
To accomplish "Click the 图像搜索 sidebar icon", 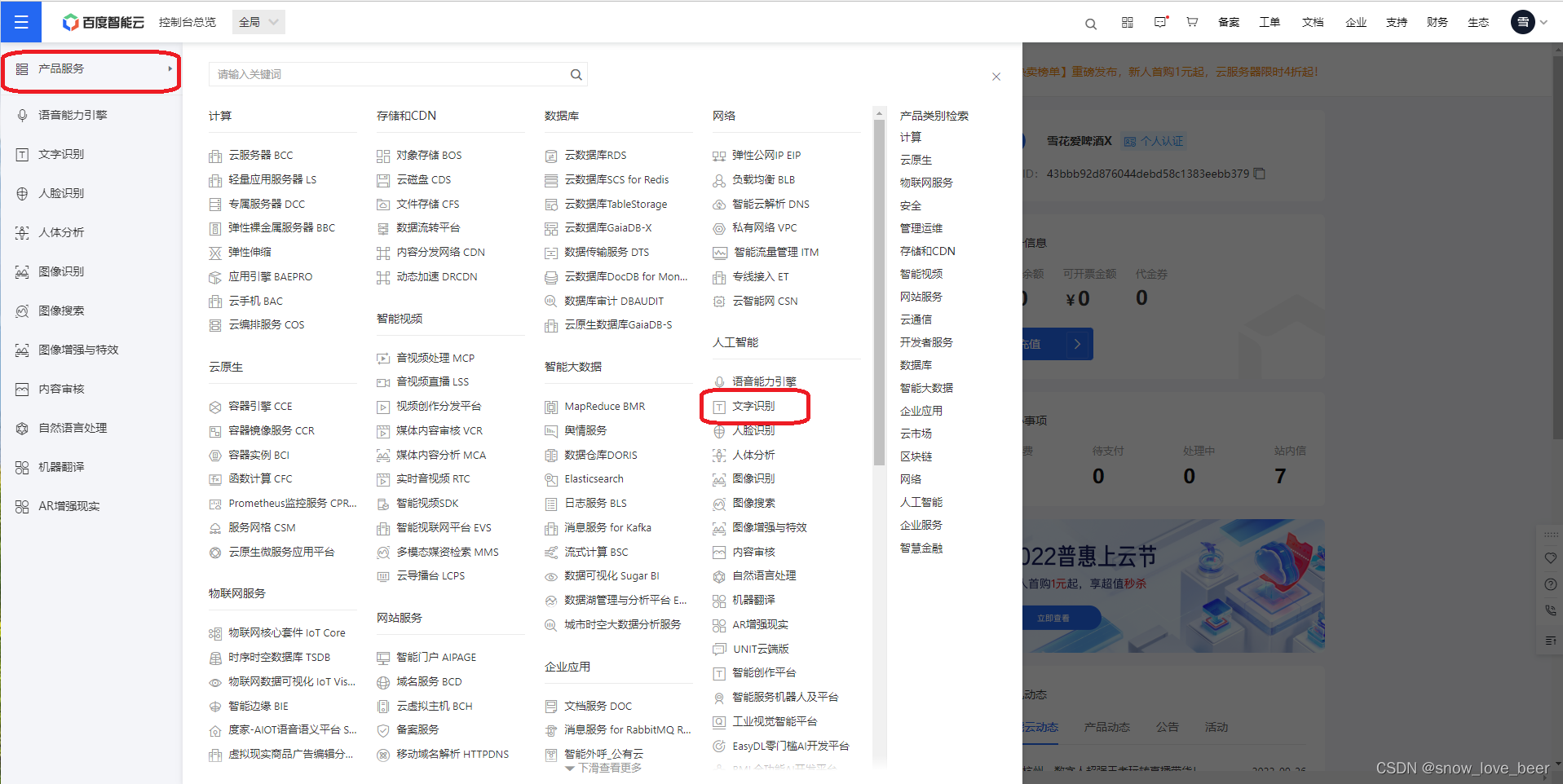I will [22, 311].
